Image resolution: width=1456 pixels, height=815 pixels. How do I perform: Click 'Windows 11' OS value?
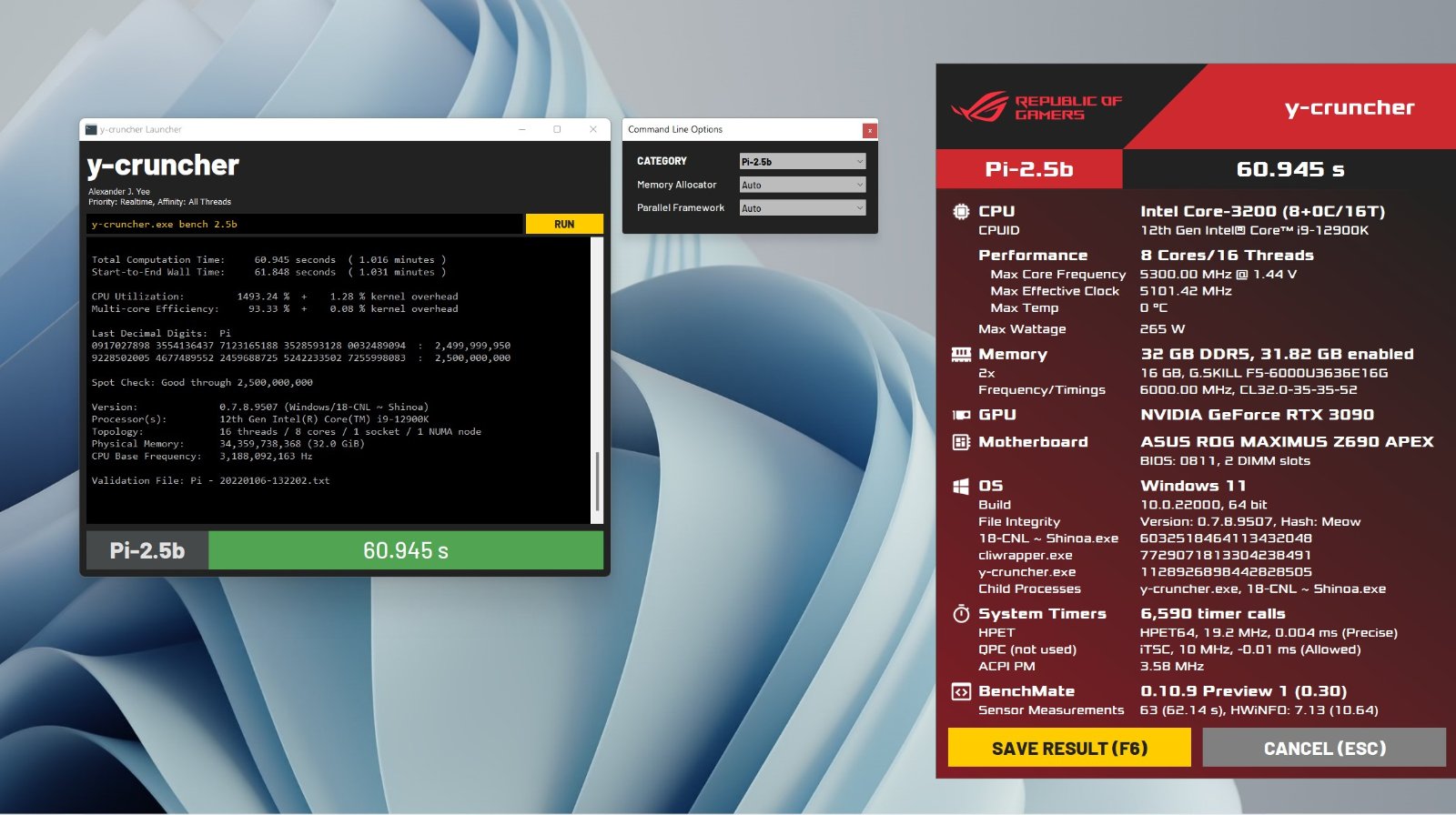click(x=1193, y=486)
